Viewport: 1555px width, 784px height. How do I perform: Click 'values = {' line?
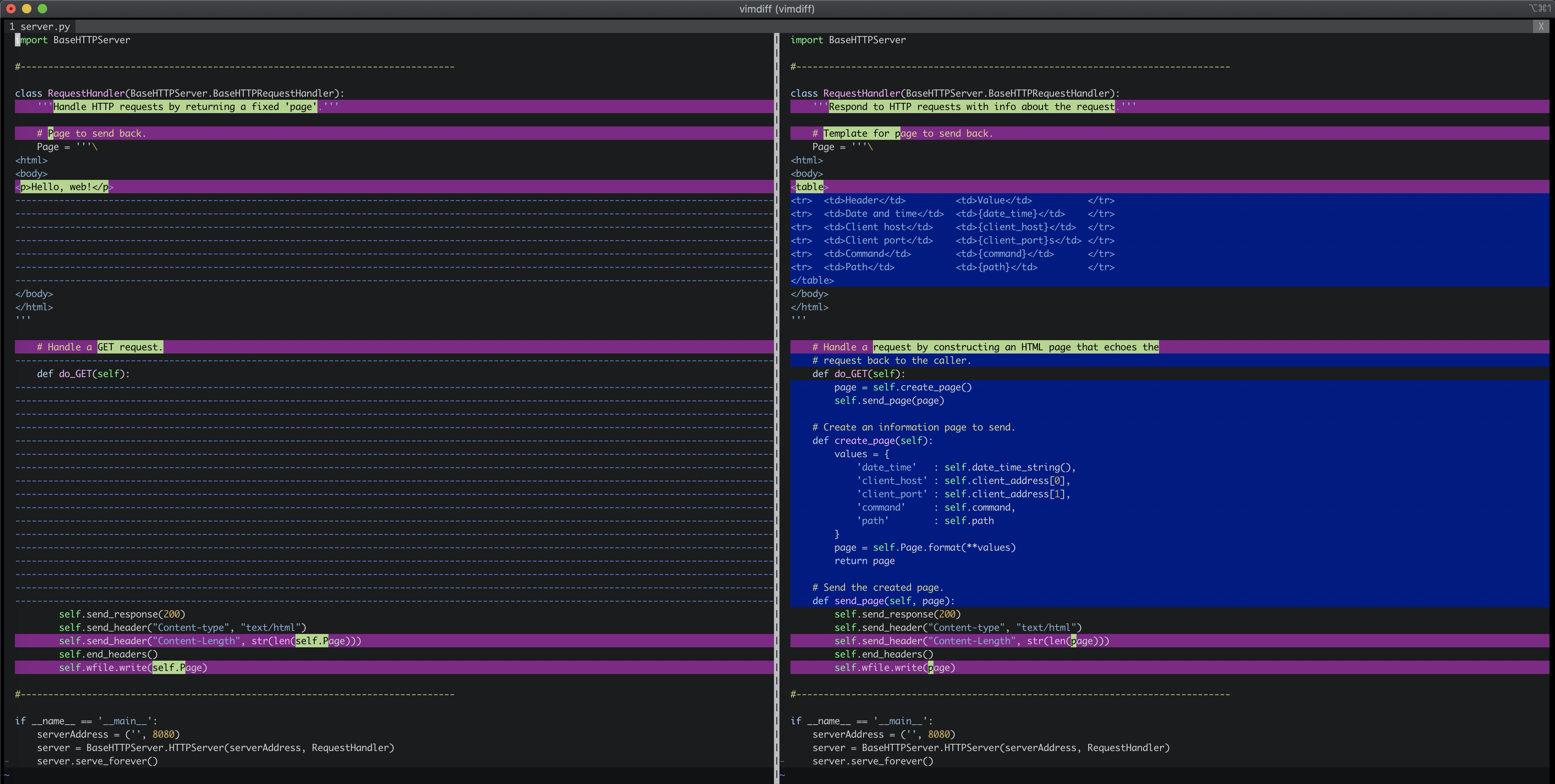862,454
